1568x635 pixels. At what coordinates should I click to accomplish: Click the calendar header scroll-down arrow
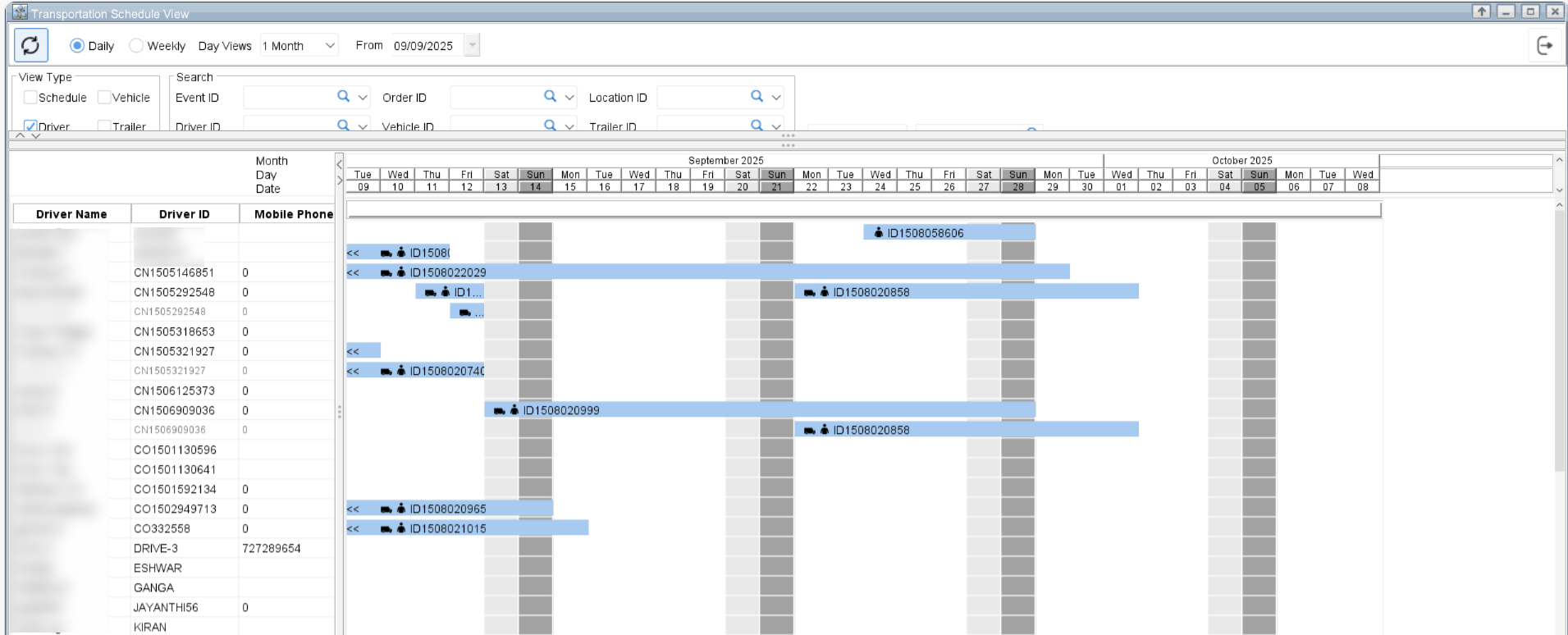point(1560,190)
